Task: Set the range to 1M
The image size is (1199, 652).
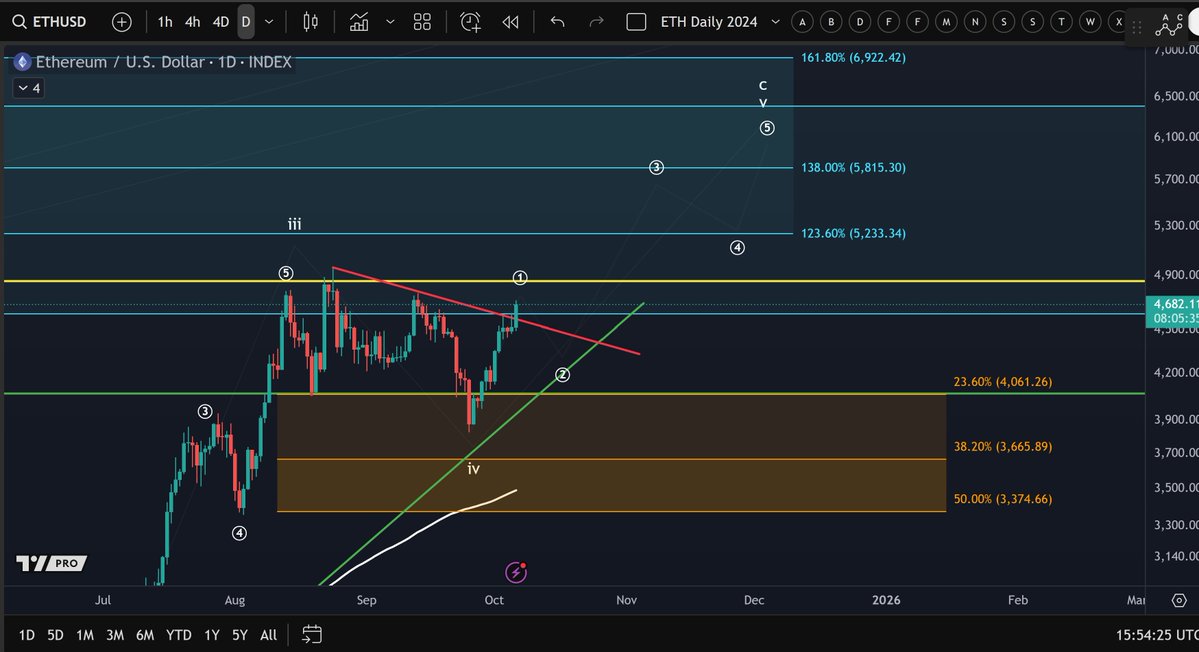Action: [85, 634]
